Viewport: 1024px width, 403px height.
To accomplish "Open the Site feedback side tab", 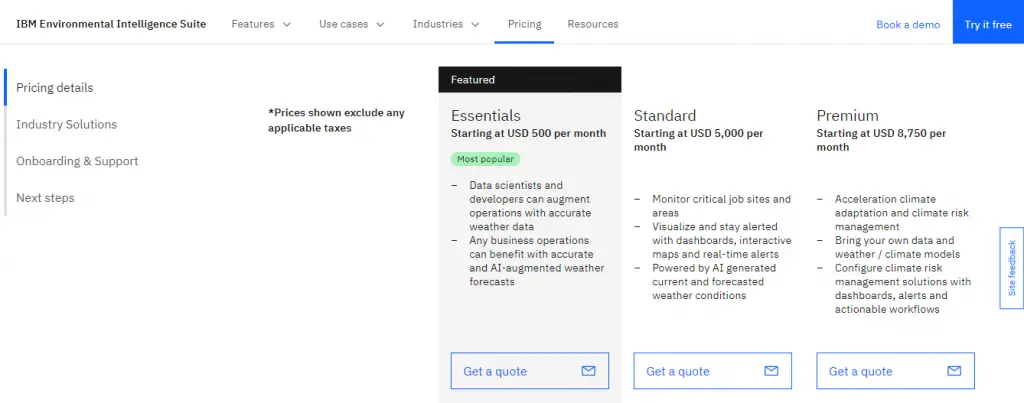I will [x=1012, y=268].
